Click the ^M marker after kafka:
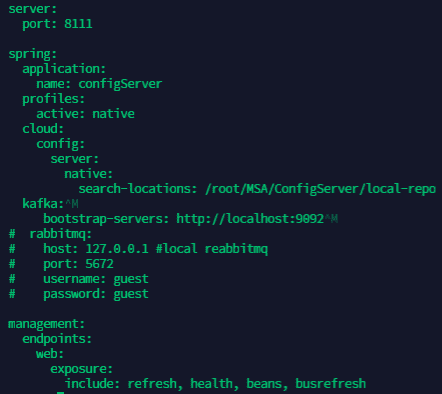442x394 pixels. 72,204
